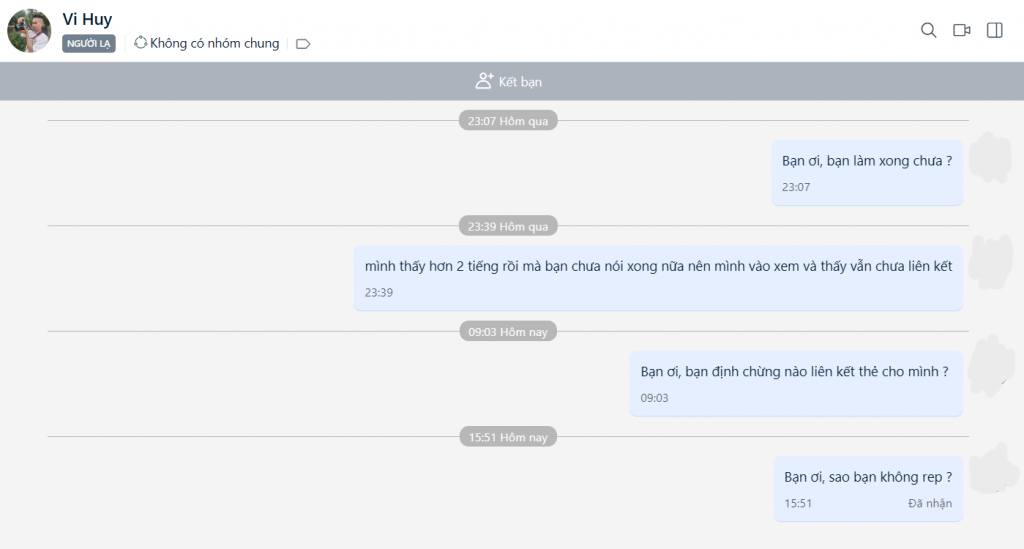1024x549 pixels.
Task: Click the 09:03 Hôm nay date separator
Action: (x=508, y=331)
